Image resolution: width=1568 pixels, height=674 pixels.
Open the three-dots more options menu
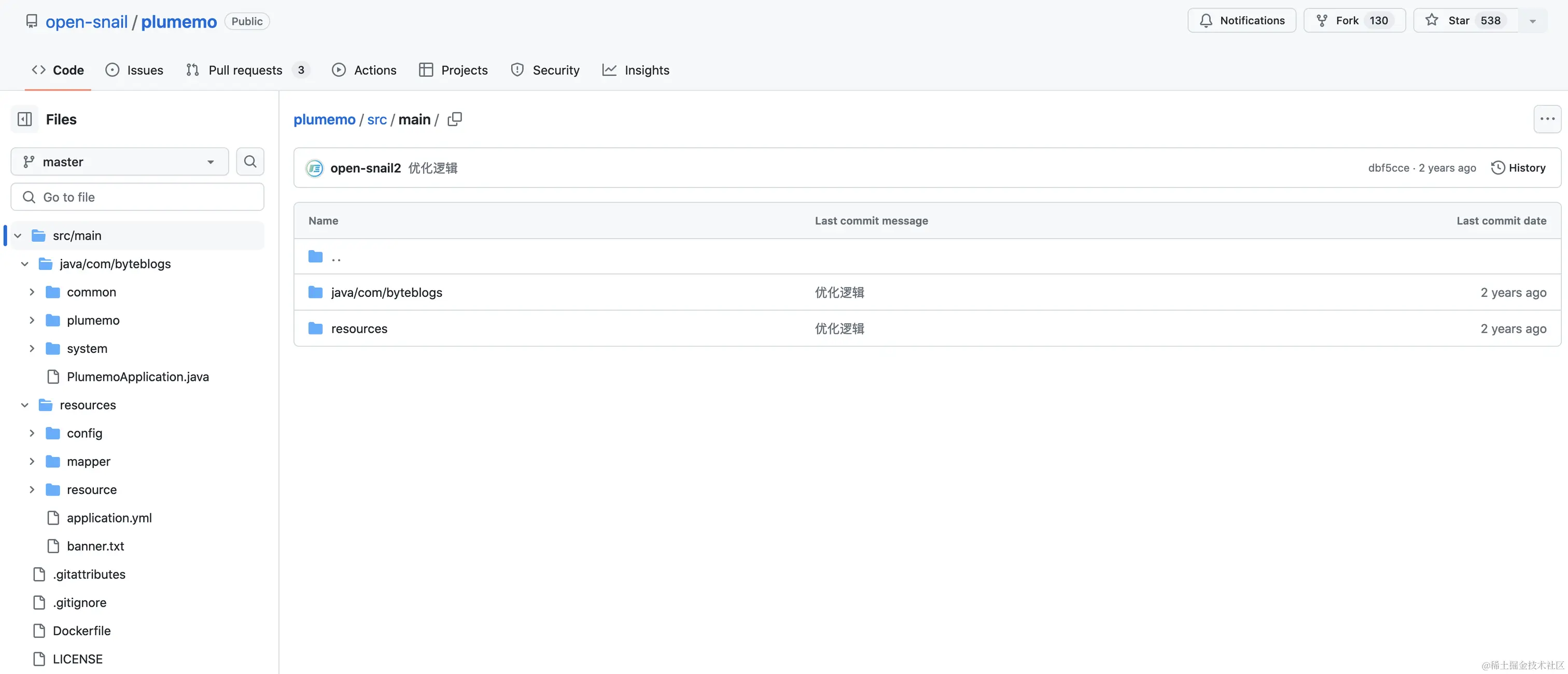[x=1547, y=119]
